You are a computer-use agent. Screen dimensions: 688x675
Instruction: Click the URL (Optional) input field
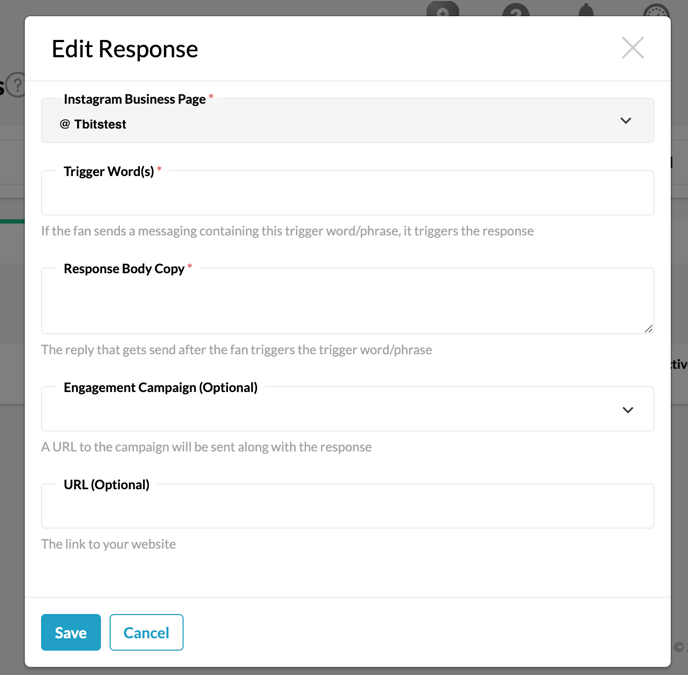pos(347,508)
